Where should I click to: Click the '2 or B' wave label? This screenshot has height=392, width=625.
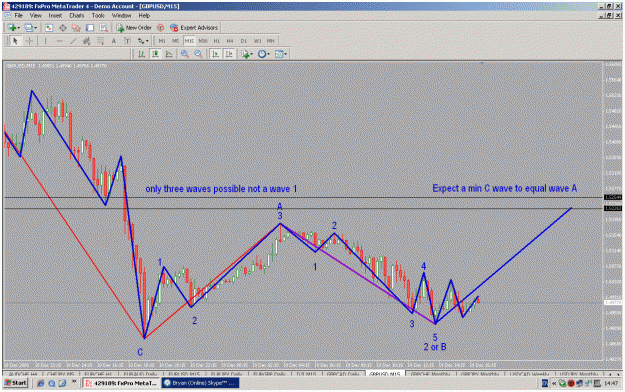click(435, 347)
